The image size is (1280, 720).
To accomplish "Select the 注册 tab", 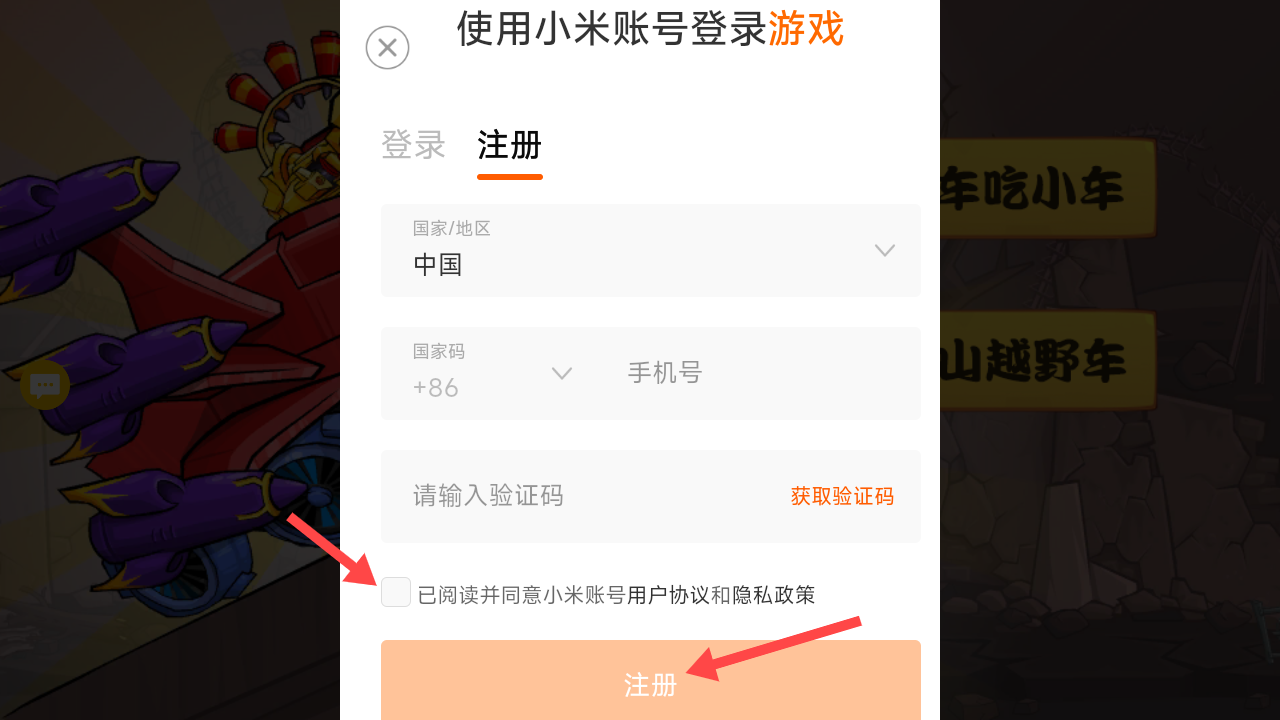I will point(510,145).
